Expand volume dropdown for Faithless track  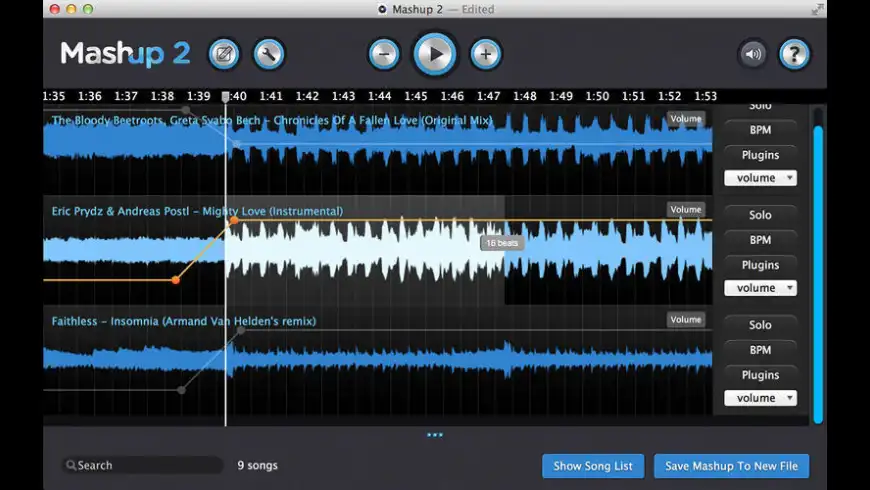point(760,398)
